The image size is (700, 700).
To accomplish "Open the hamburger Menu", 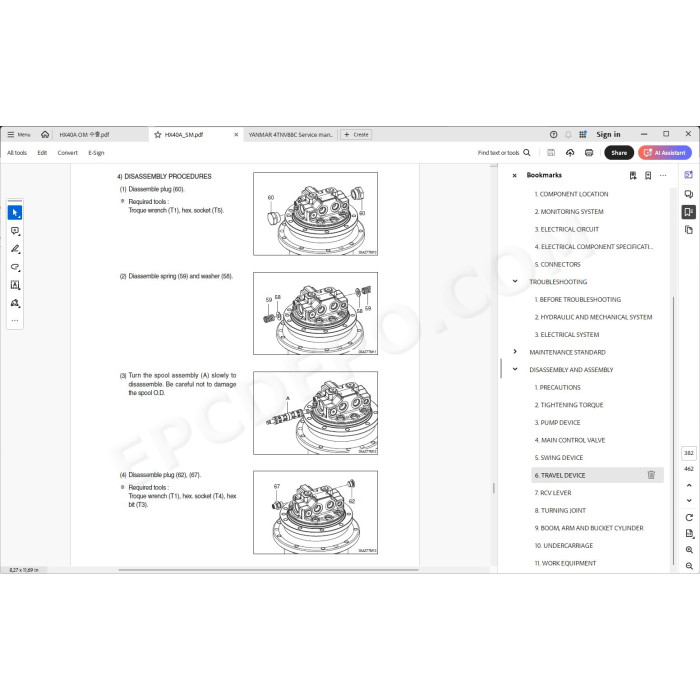I will tap(18, 134).
